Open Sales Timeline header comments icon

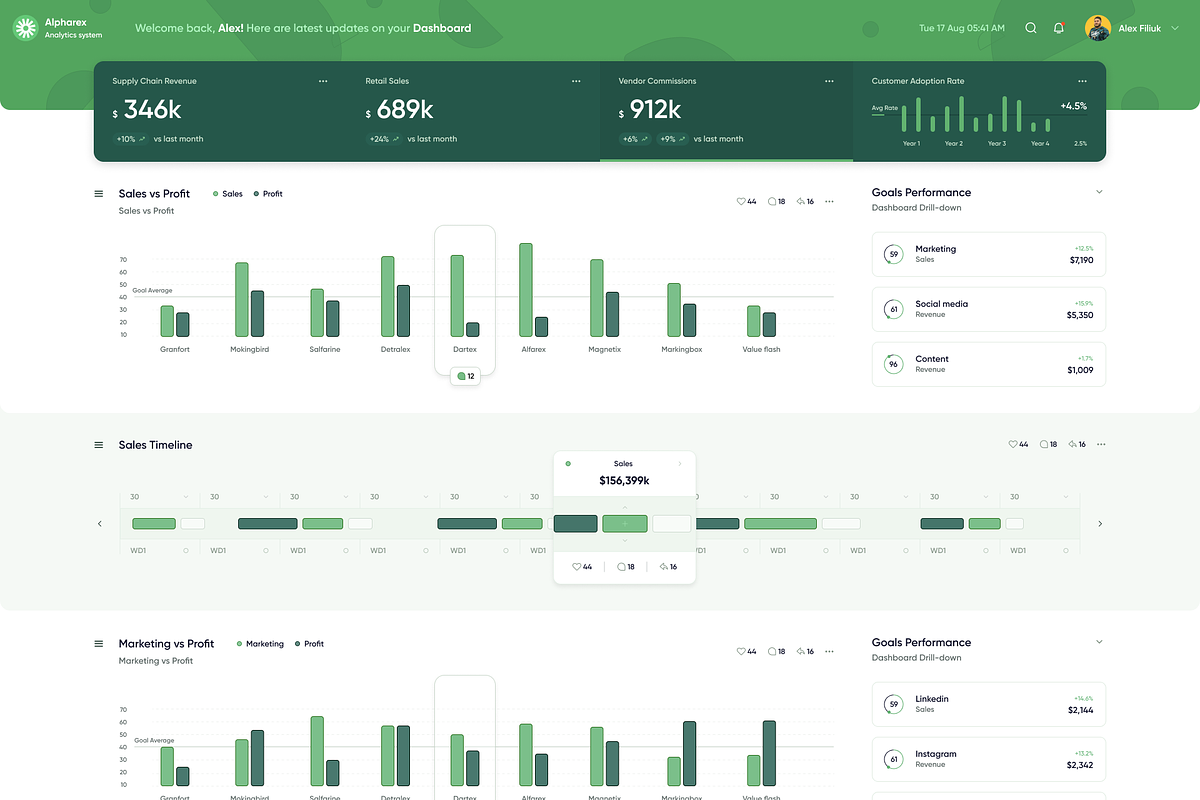[x=1048, y=444]
